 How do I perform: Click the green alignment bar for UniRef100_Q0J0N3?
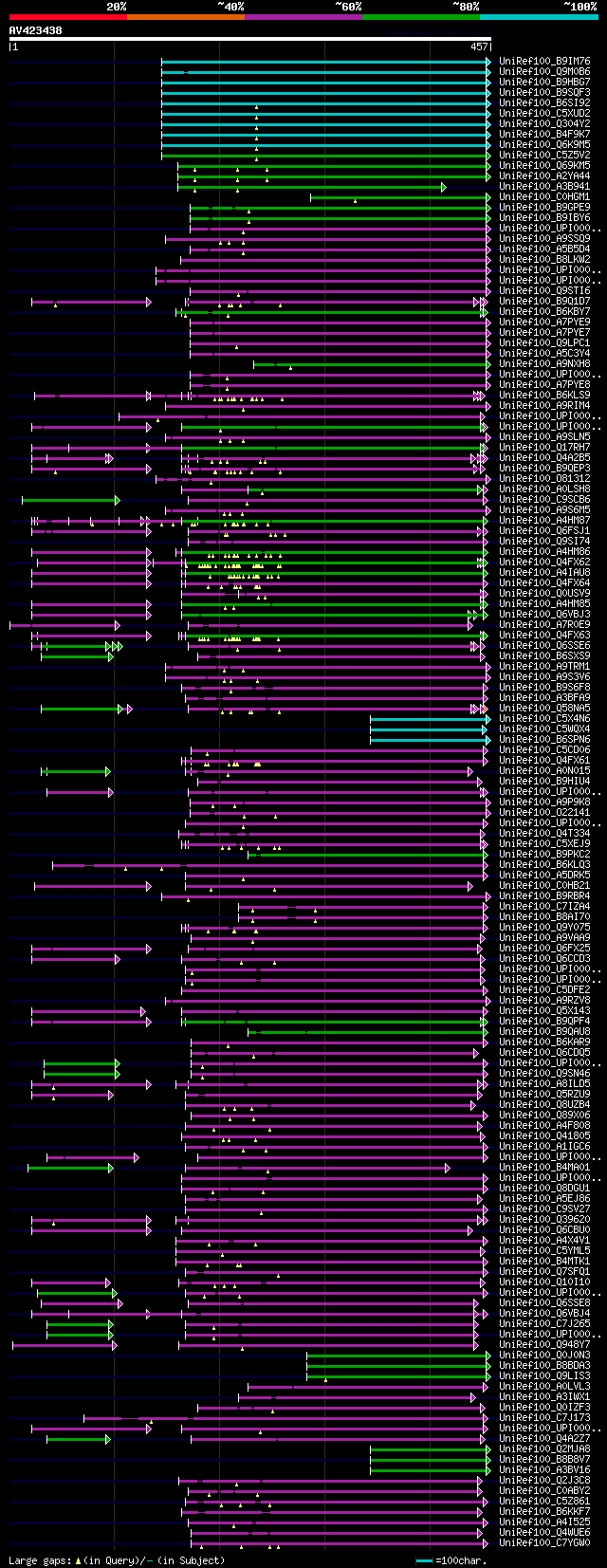399,1356
